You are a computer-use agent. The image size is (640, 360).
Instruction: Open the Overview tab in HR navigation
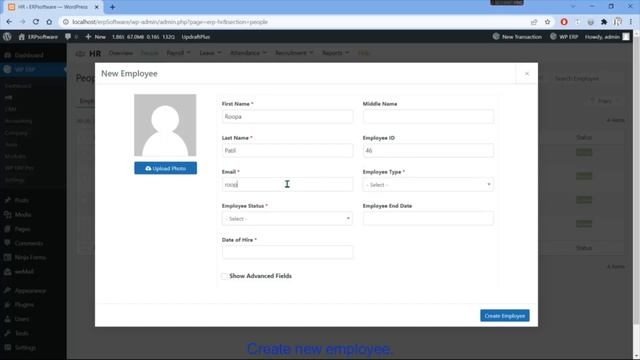click(120, 53)
